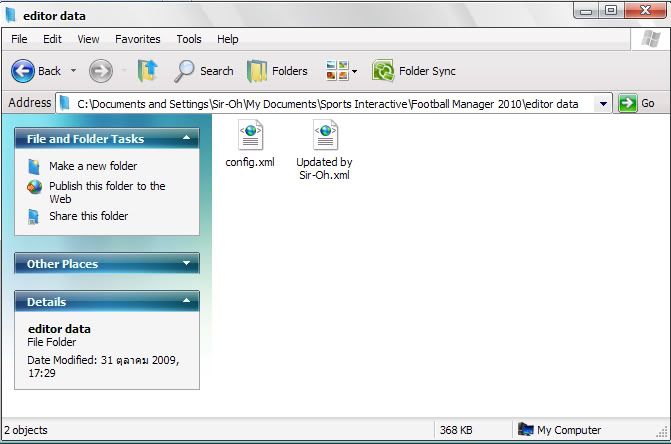
Task: Click the folder icon in Address bar
Action: point(65,103)
